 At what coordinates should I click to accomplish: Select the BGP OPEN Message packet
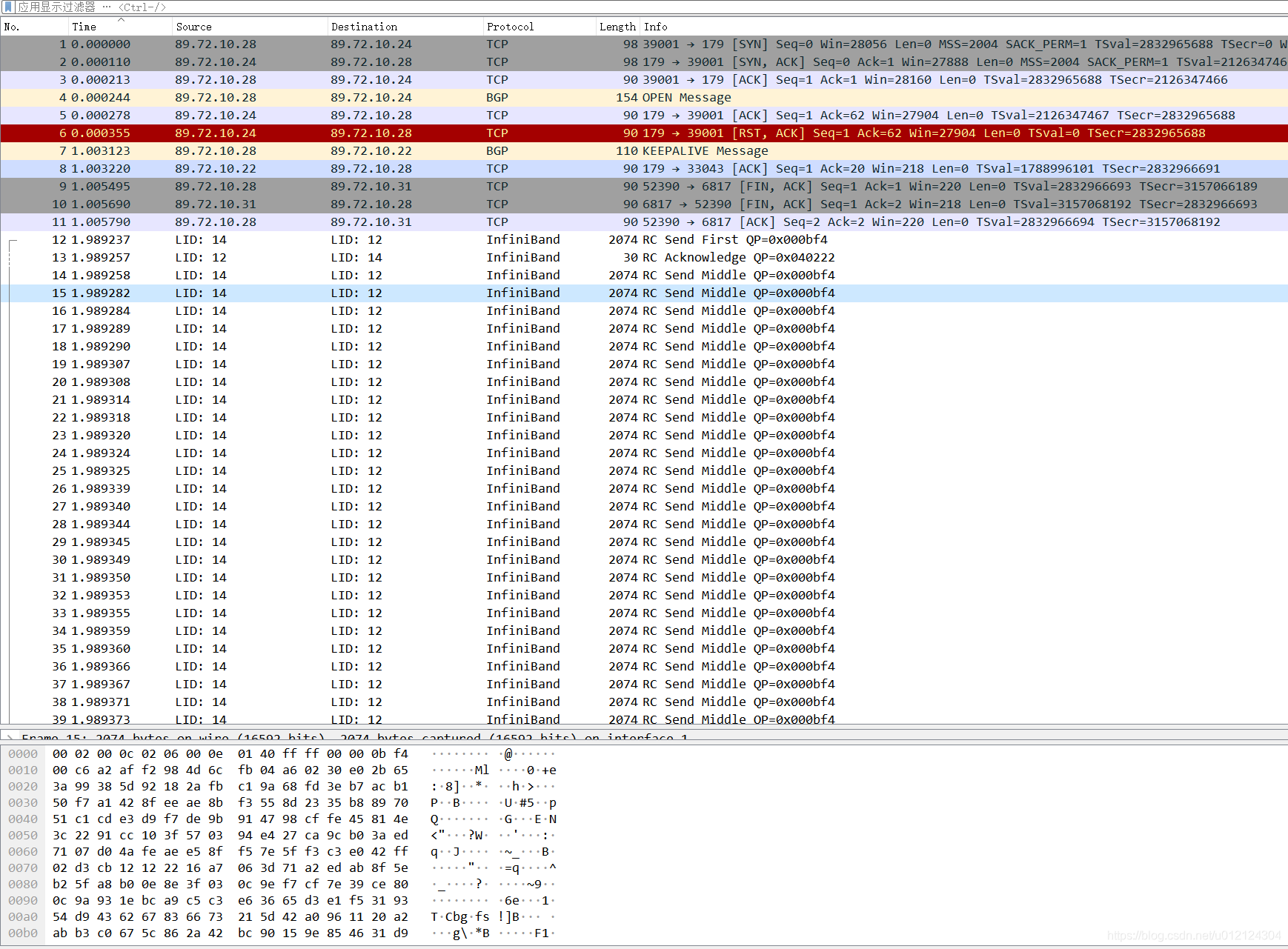tap(644, 98)
